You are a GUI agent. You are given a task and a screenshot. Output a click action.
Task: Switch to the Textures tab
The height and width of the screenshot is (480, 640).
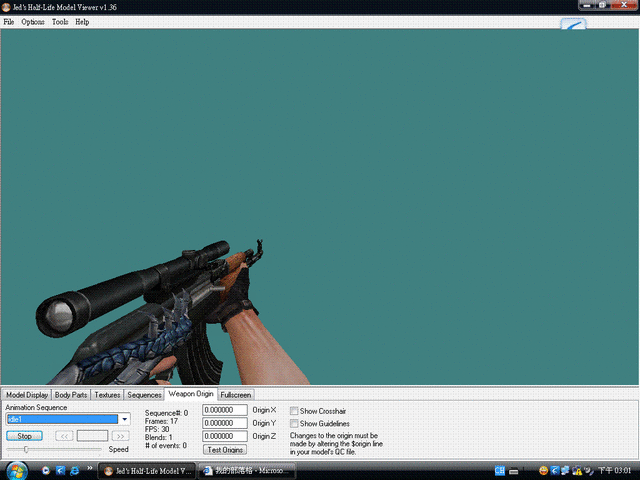pos(107,395)
